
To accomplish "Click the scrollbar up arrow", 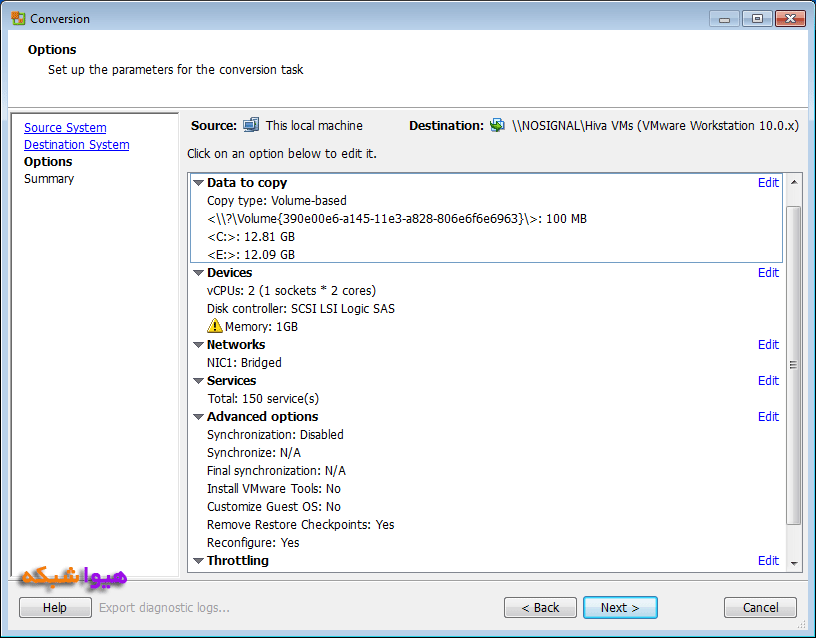I will tap(794, 182).
